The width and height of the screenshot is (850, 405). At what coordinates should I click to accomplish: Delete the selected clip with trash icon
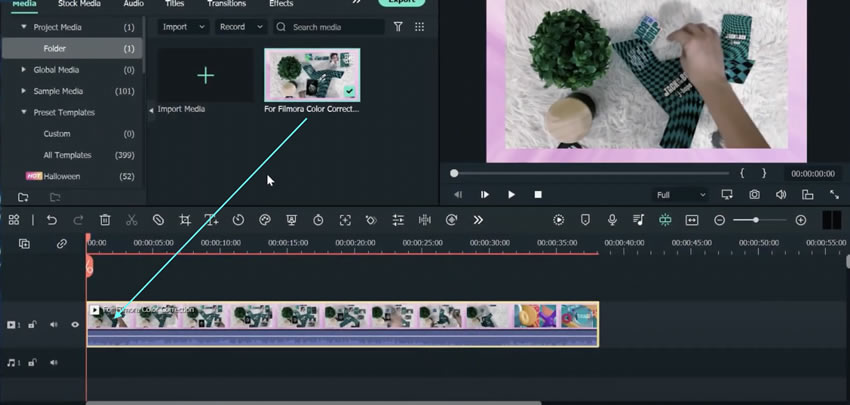(105, 220)
